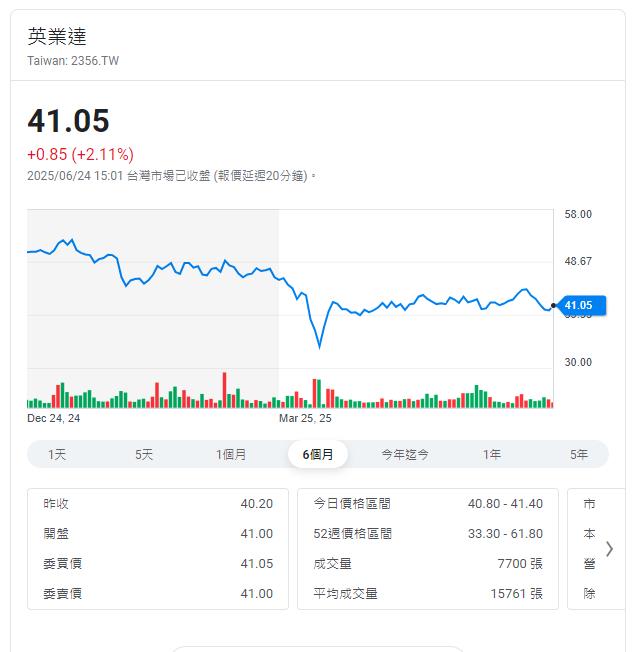Click the 41.05 current price marker tag
Viewport: 633px width, 652px height.
pyautogui.click(x=581, y=305)
